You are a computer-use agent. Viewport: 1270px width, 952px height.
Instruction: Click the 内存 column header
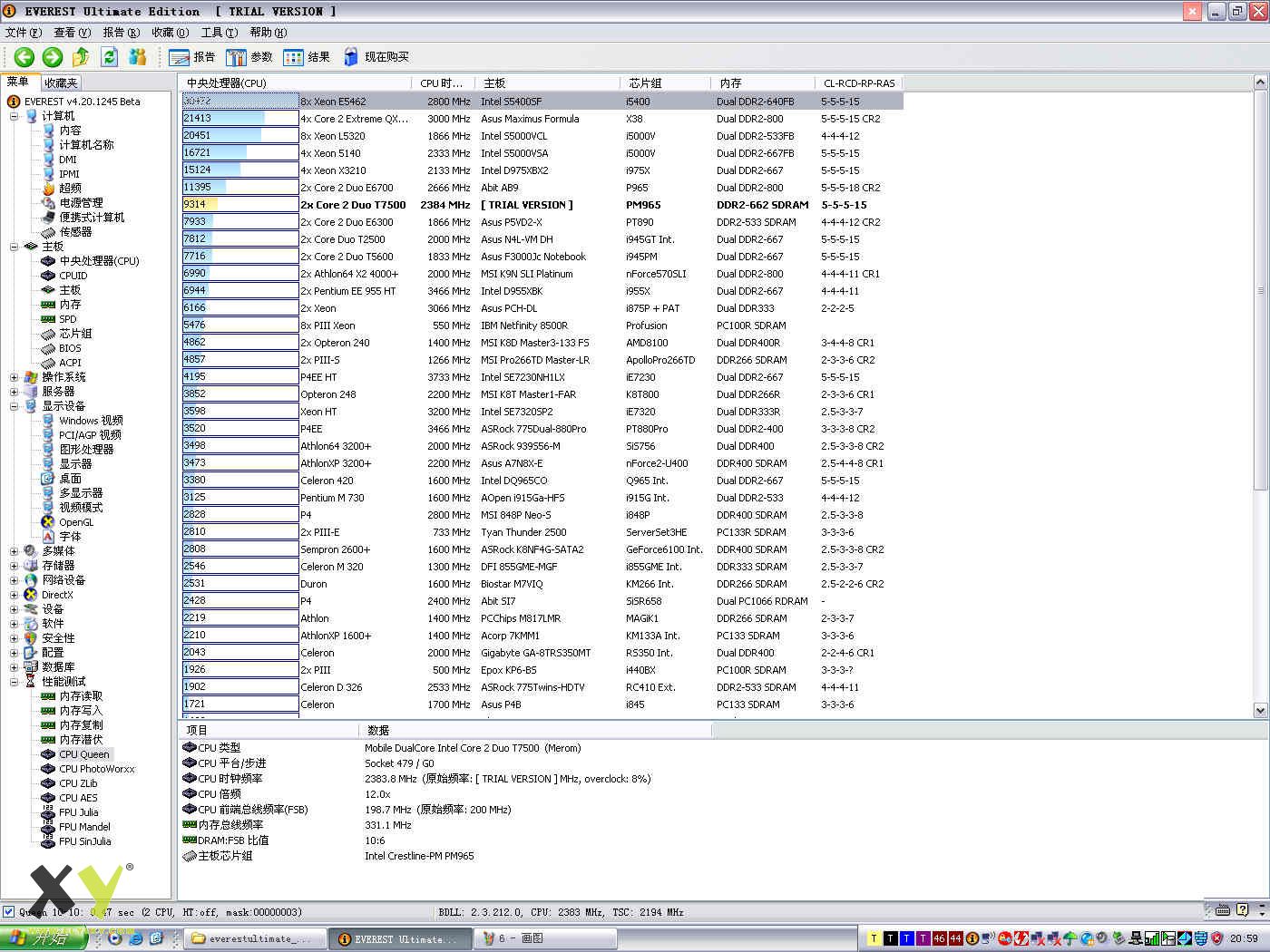pos(764,83)
